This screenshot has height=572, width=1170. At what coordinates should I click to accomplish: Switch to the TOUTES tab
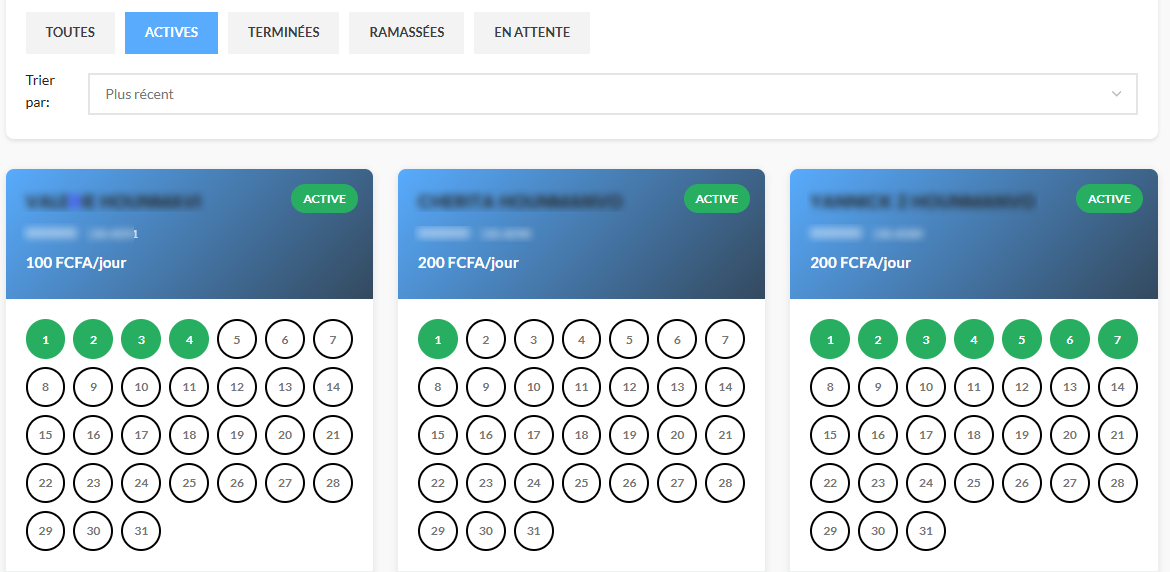pos(70,33)
